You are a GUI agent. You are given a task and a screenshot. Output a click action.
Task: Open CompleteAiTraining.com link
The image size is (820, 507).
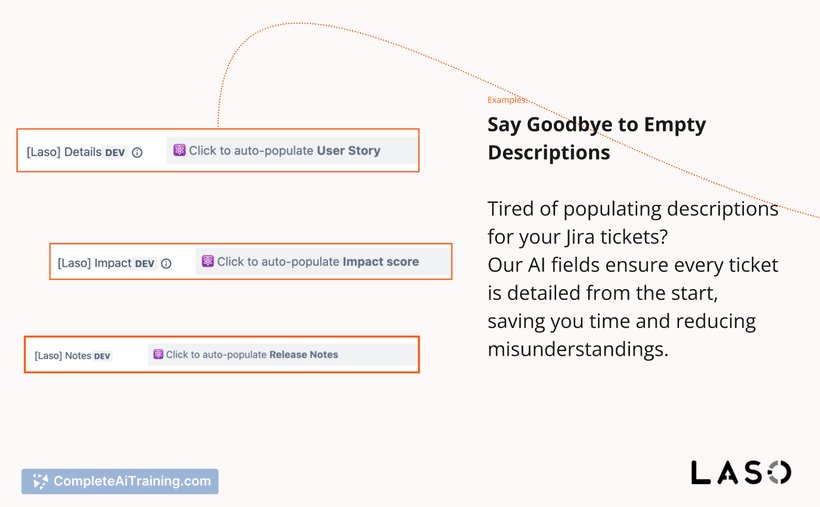tap(120, 481)
